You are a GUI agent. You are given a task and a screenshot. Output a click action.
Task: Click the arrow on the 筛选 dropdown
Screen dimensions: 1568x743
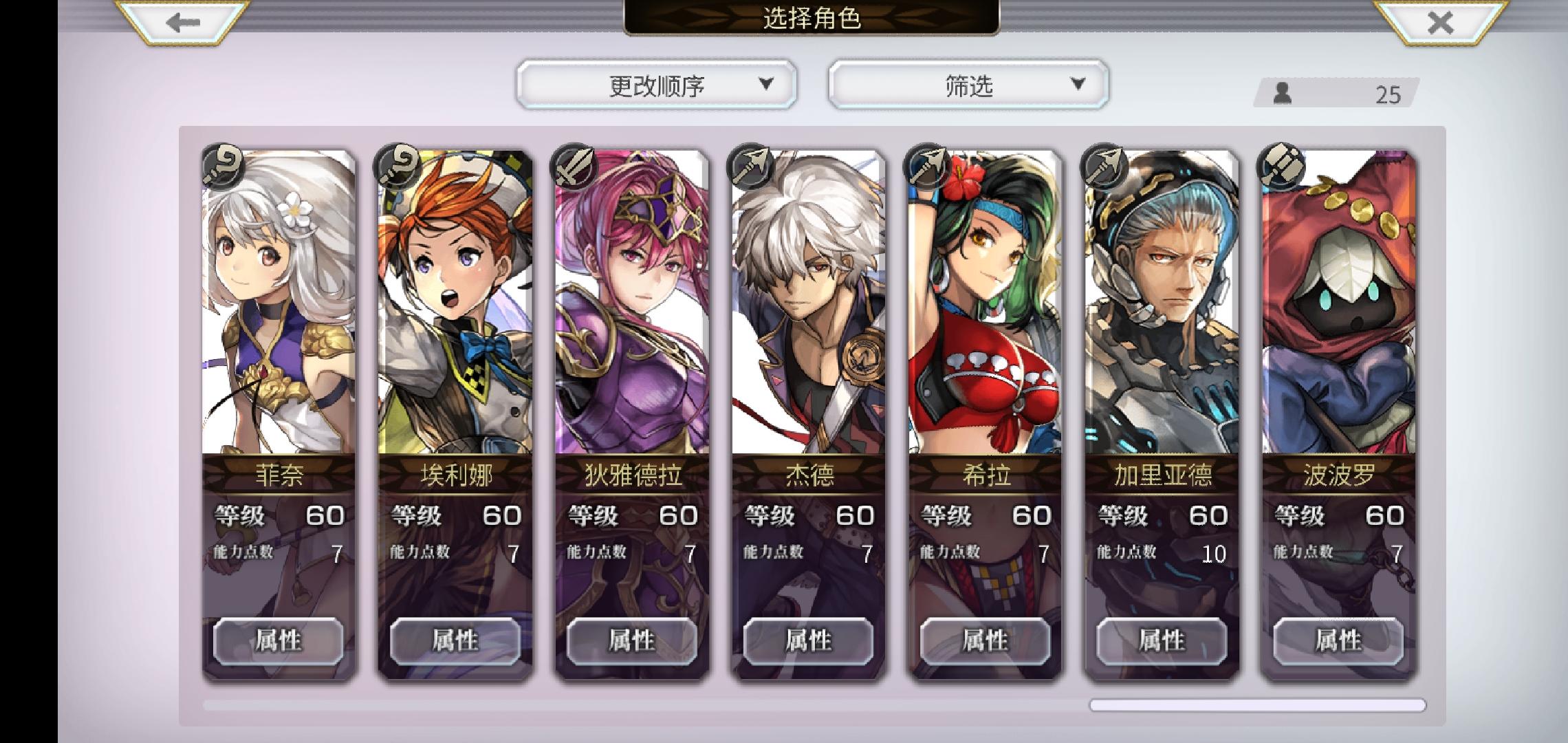[1078, 83]
